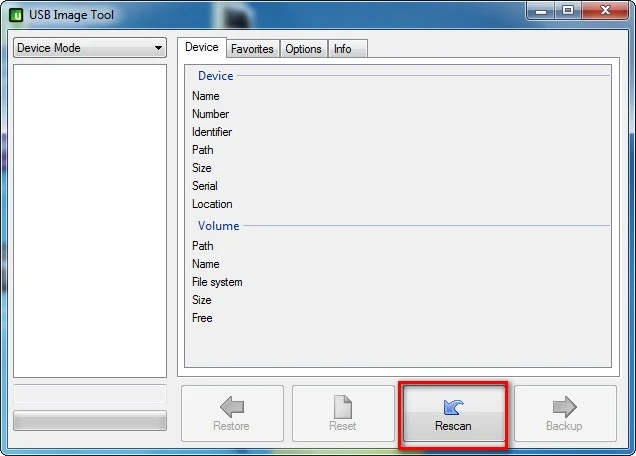Click the Rescan button
The image size is (636, 456).
click(x=453, y=413)
